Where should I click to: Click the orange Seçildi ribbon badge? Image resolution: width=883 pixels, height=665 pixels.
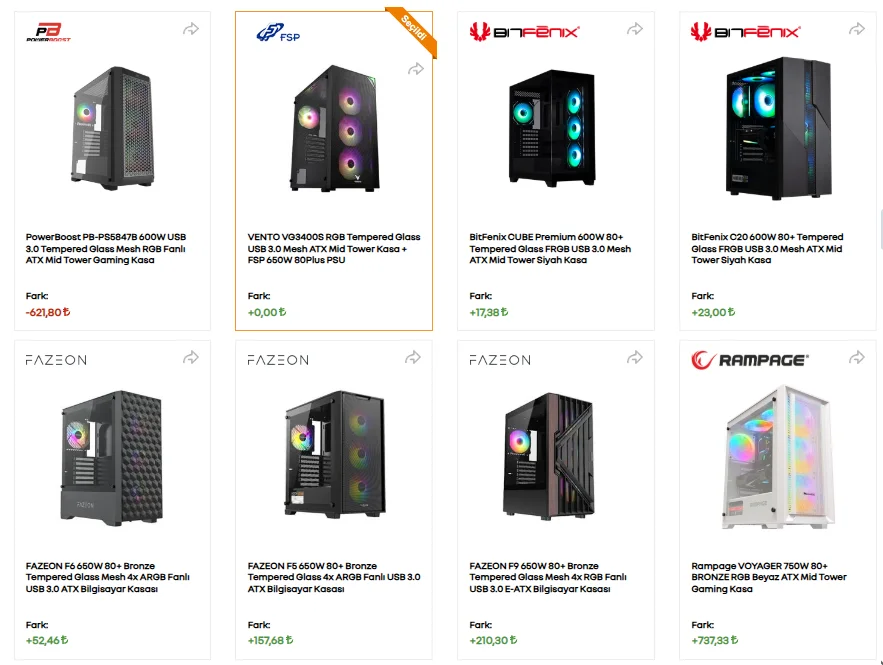(414, 29)
